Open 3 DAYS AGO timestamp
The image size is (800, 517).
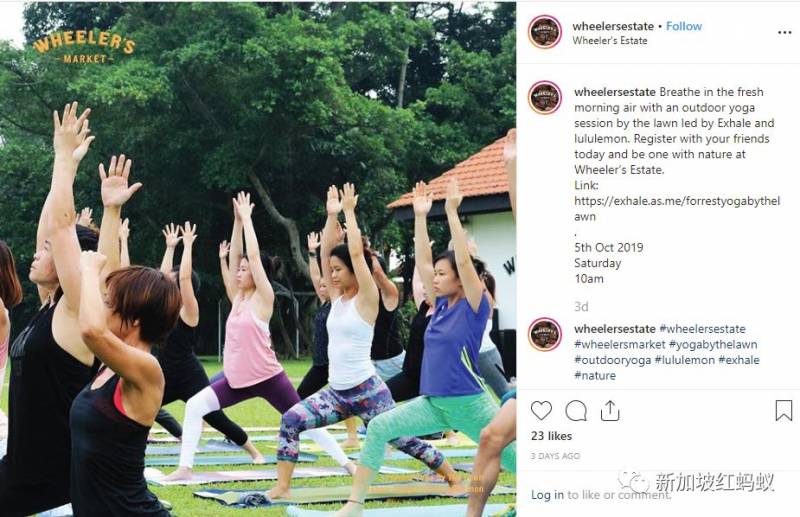(555, 456)
